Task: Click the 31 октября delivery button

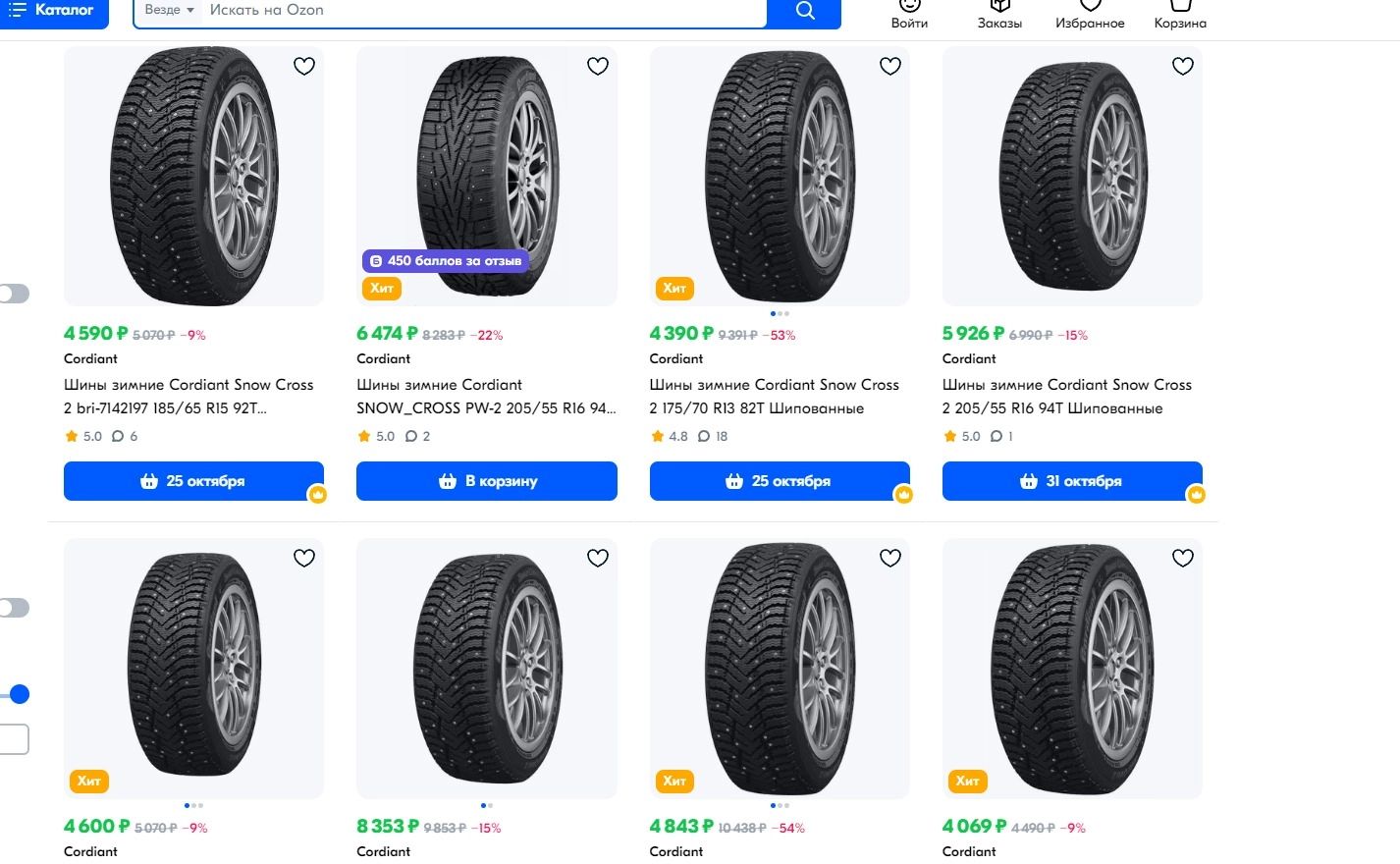Action: click(x=1071, y=481)
